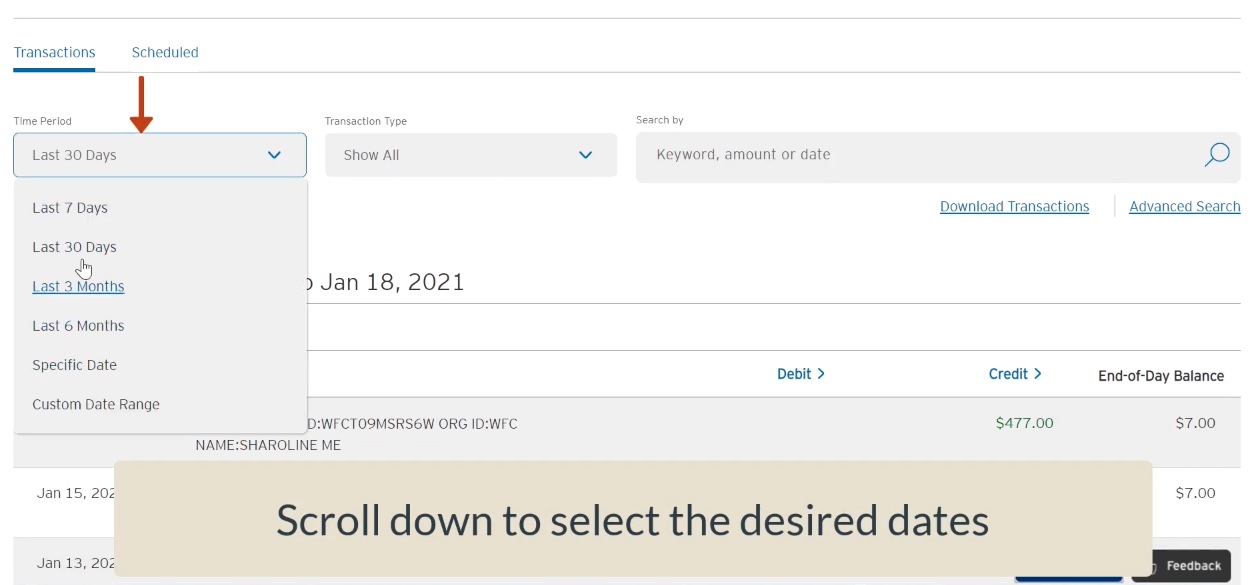
Task: Expand the Transaction Type Show All dropdown
Action: point(471,155)
